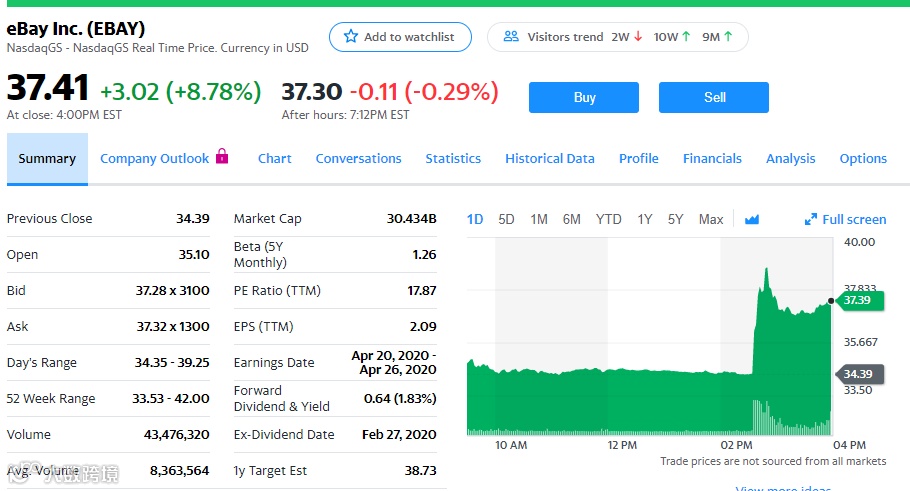Click the gray 34.39 previous close marker

[x=860, y=374]
